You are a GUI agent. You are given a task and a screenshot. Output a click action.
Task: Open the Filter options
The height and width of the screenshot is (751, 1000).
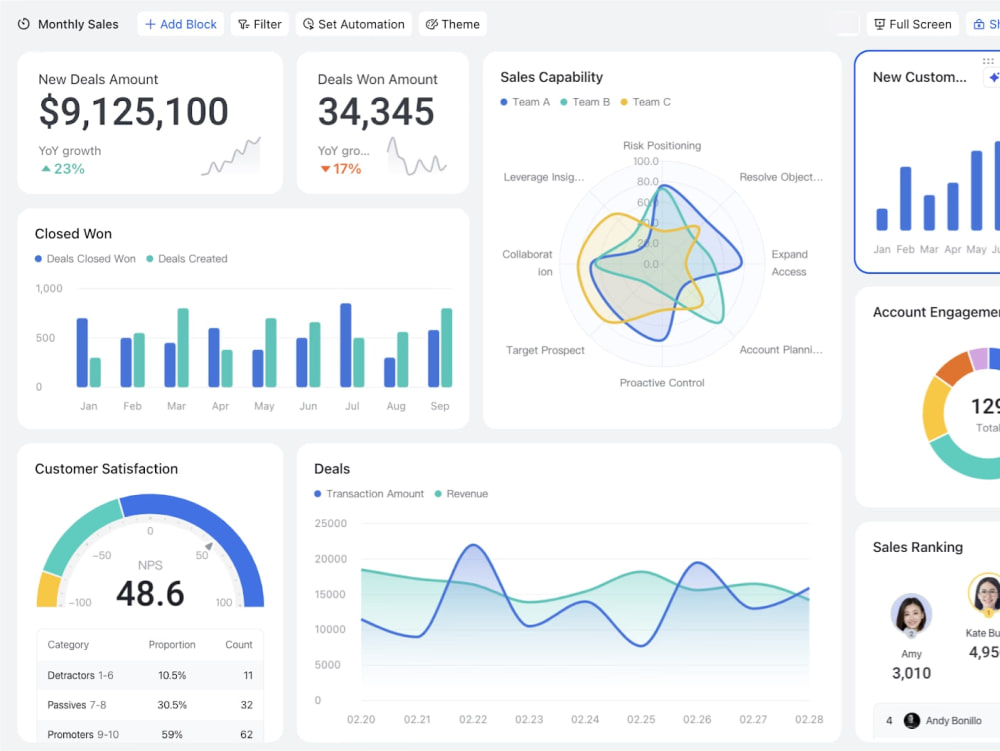pos(260,24)
